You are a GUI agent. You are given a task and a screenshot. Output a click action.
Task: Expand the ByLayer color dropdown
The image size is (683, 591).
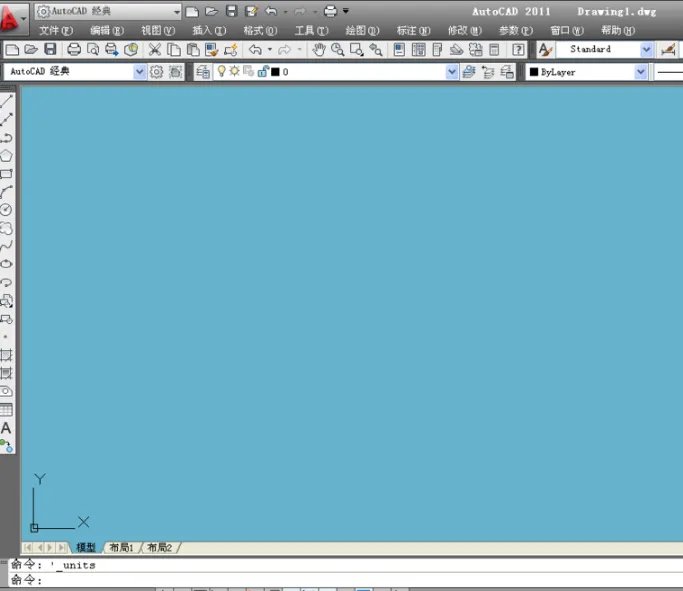tap(640, 72)
